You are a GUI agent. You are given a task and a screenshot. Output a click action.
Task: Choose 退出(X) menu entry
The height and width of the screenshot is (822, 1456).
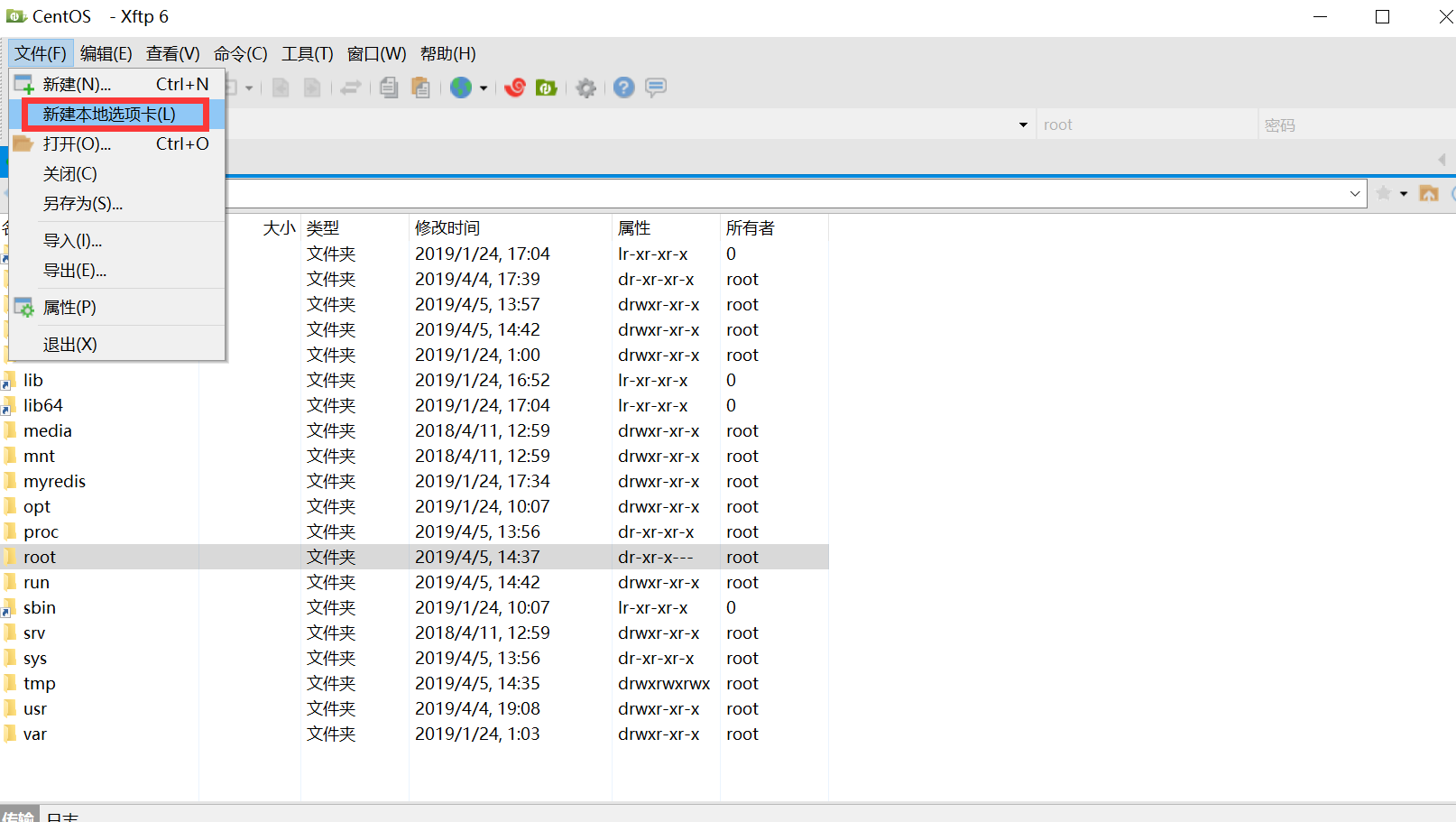pyautogui.click(x=117, y=344)
